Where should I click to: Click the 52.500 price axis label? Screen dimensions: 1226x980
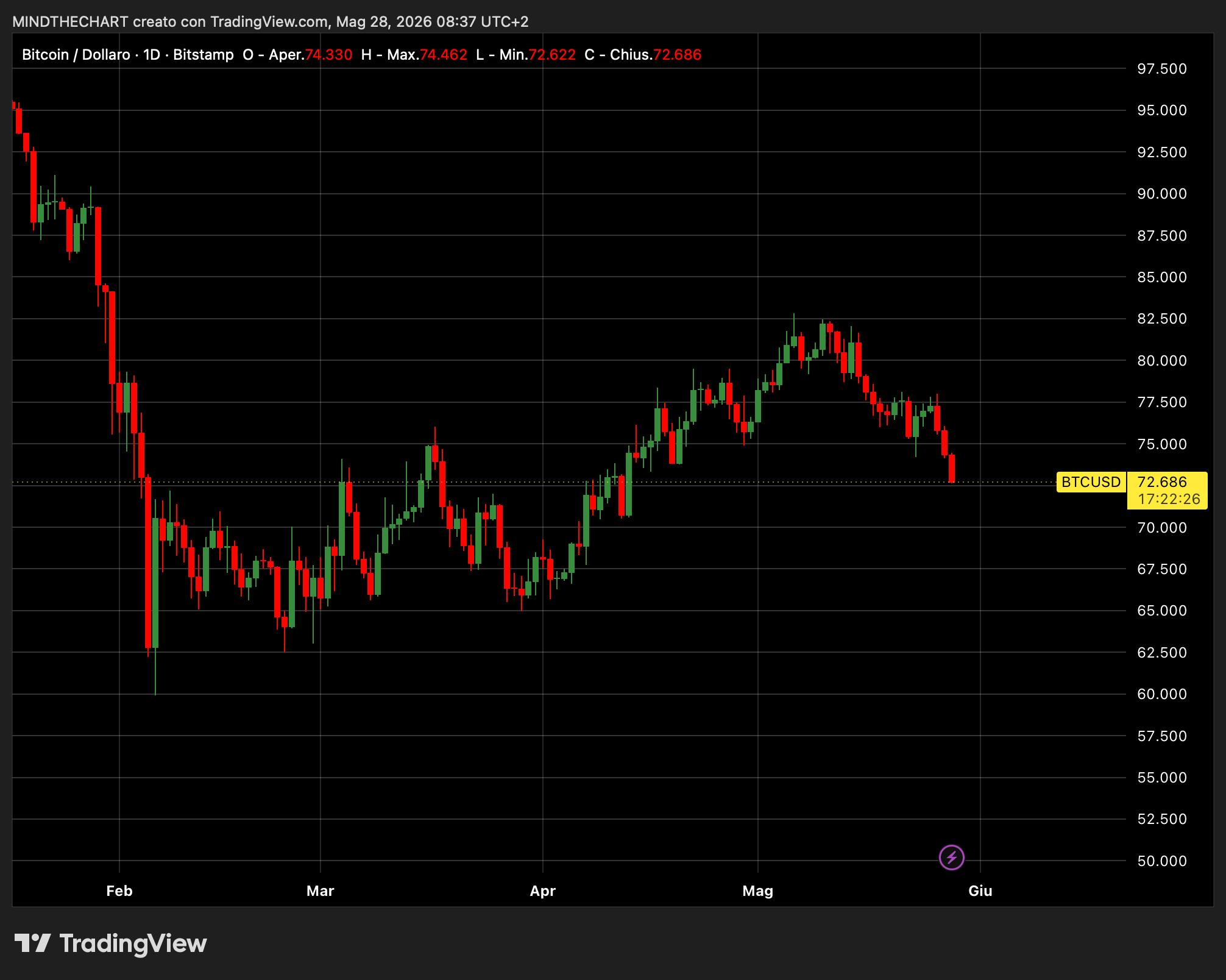pyautogui.click(x=1162, y=819)
